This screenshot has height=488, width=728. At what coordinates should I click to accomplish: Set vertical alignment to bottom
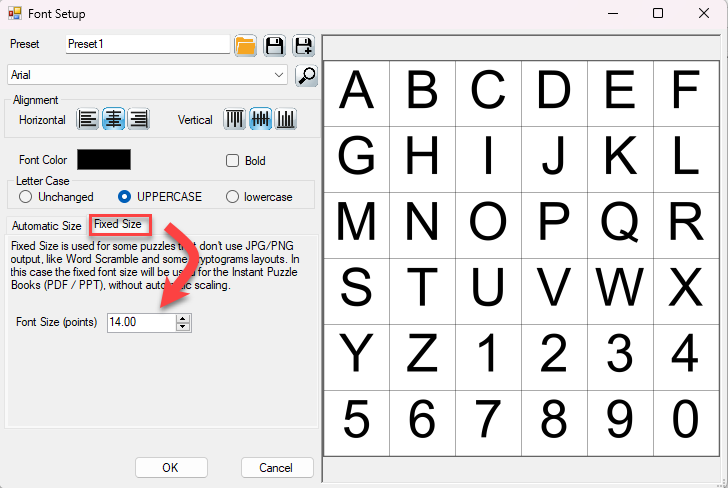(x=286, y=119)
